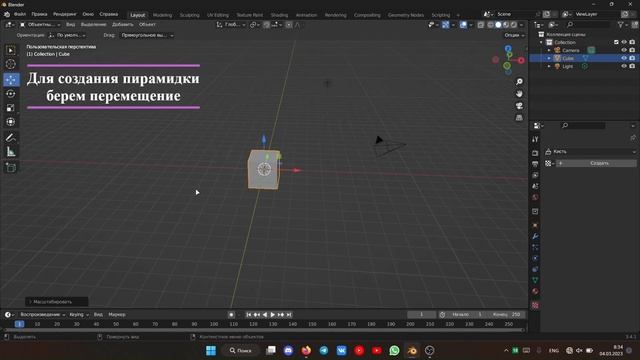This screenshot has width=640, height=360.
Task: Expand the Camera tree item
Action: click(549, 50)
